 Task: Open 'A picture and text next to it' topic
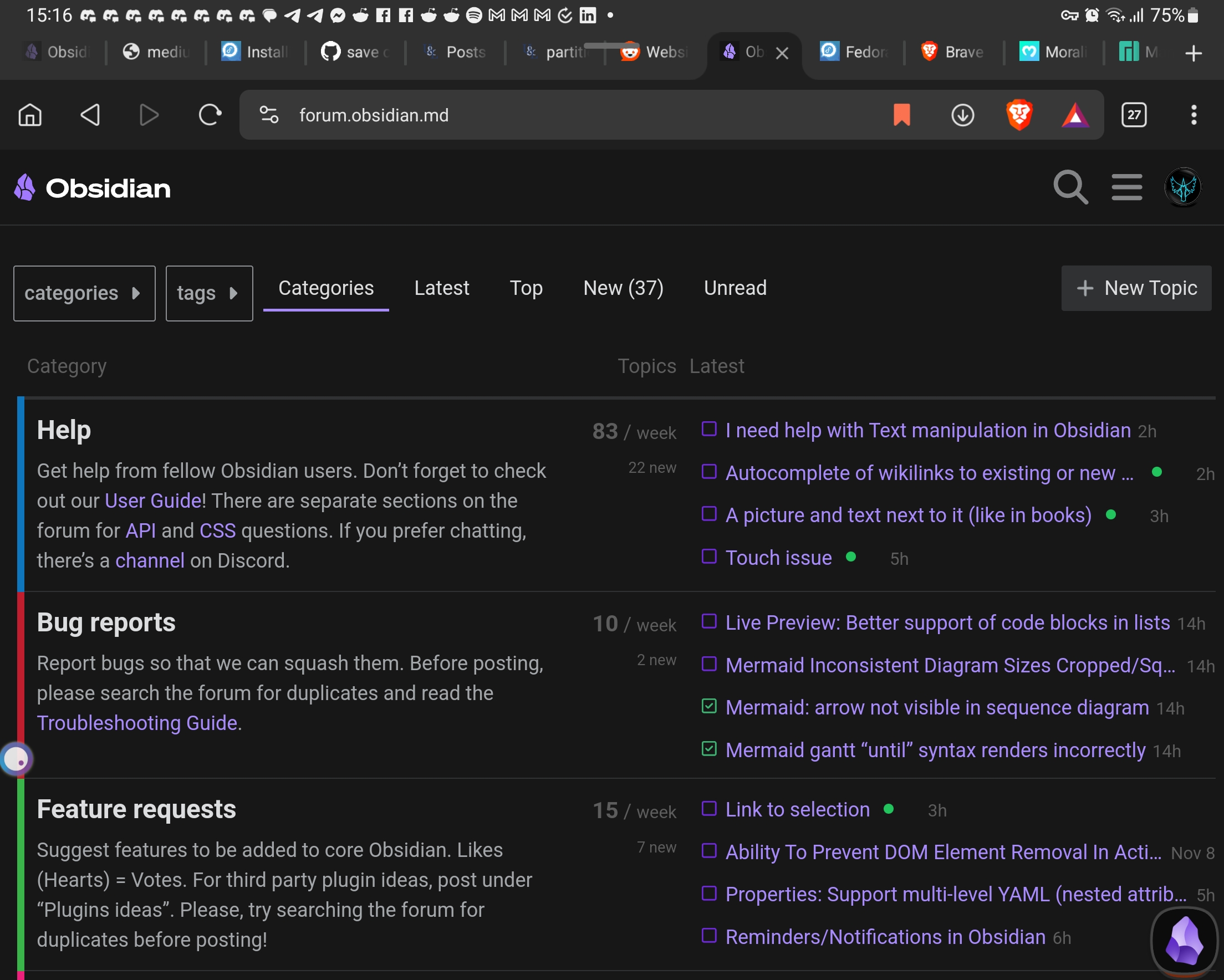909,515
